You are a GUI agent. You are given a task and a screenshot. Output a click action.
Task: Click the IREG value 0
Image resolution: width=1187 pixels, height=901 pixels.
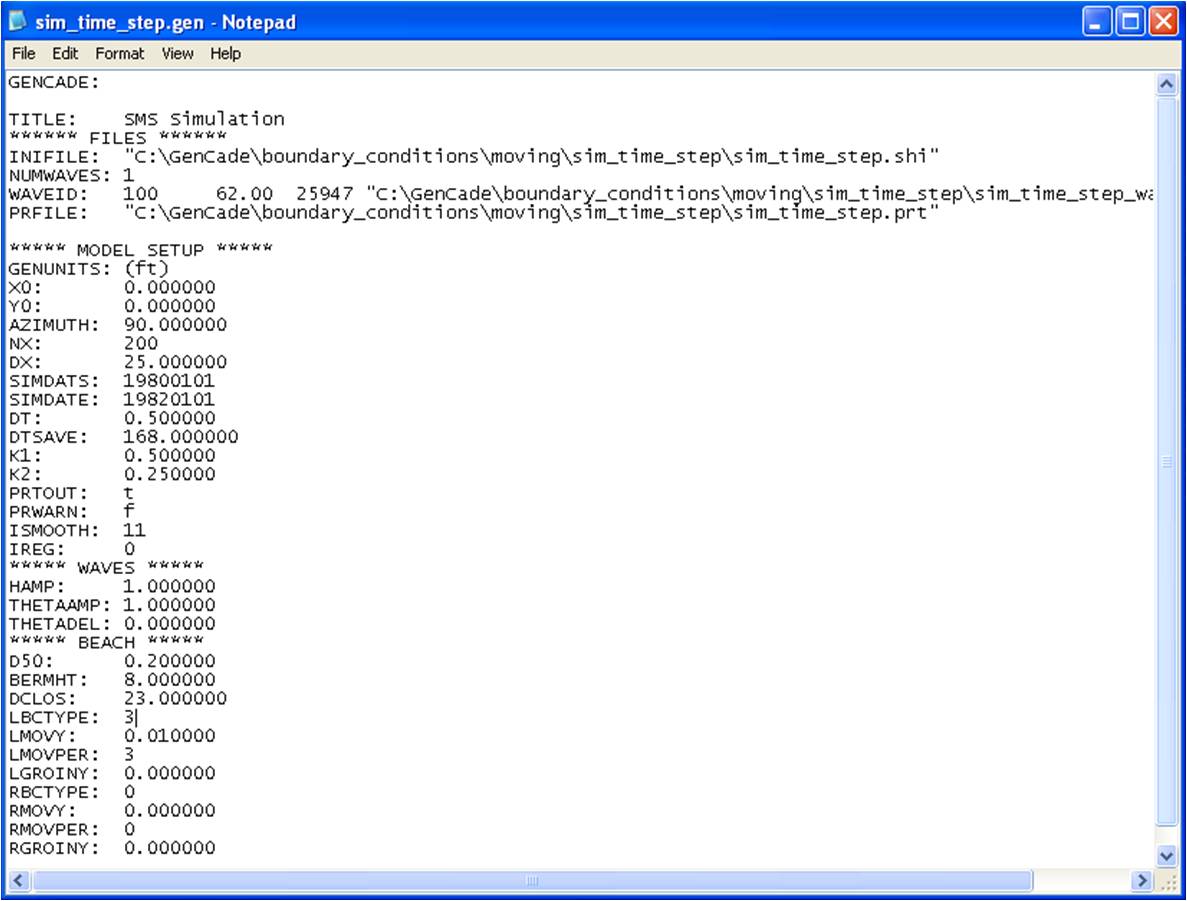[129, 549]
